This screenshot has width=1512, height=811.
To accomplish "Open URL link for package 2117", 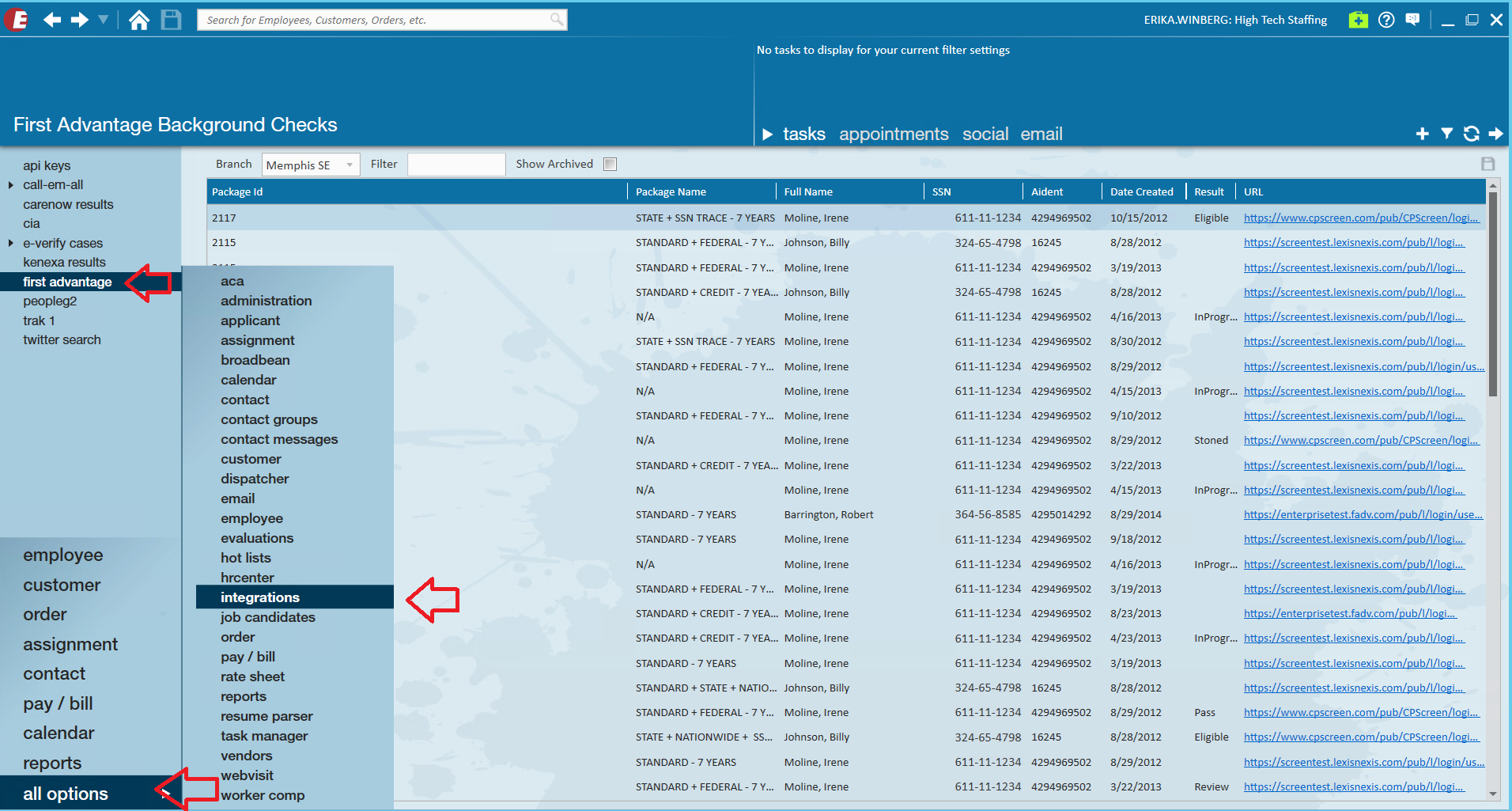I will [x=1361, y=218].
